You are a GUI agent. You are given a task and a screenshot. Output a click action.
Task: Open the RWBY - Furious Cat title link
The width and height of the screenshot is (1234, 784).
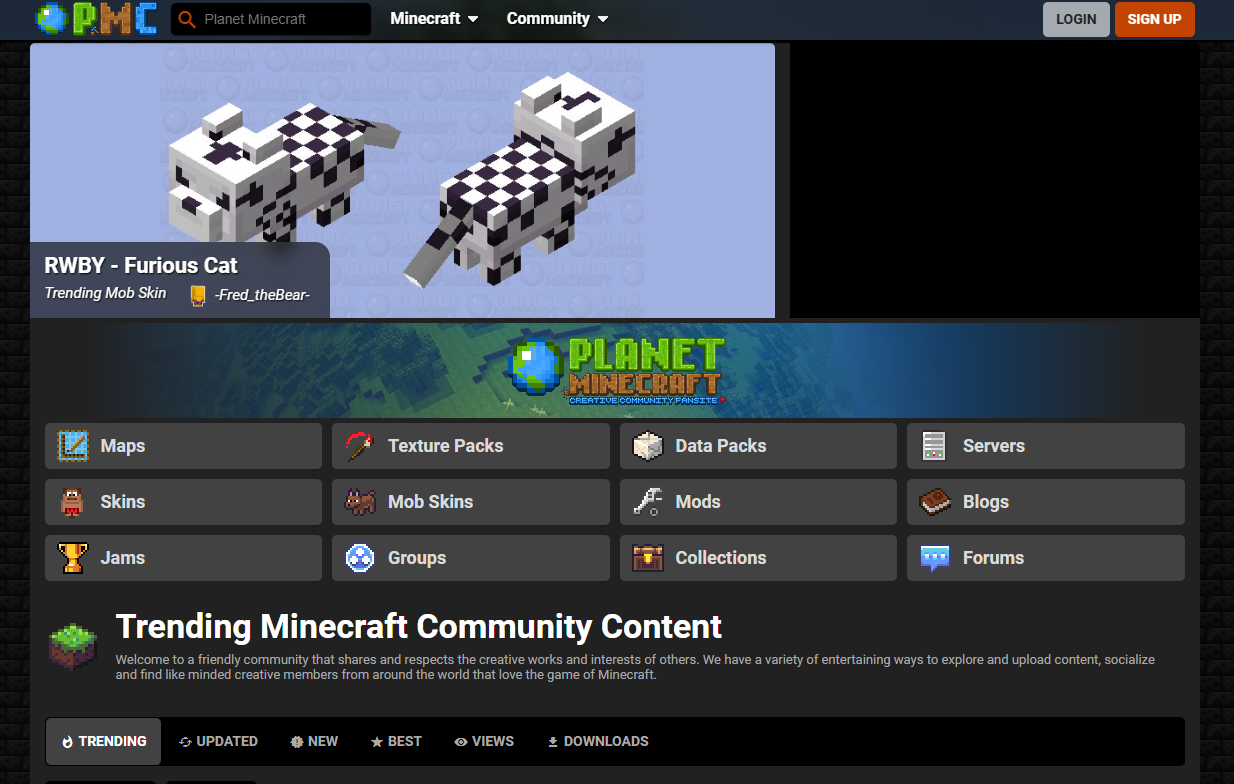(141, 266)
